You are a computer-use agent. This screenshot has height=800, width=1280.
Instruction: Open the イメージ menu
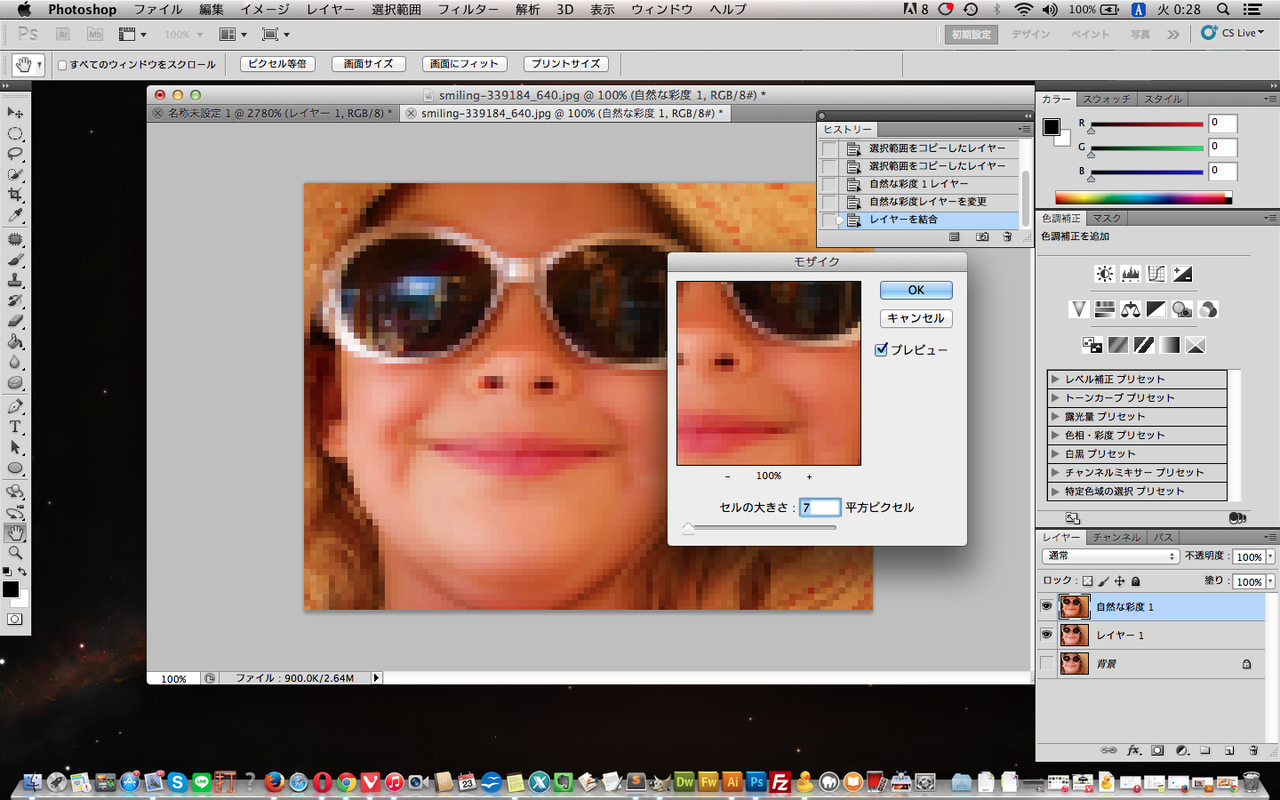coord(265,9)
